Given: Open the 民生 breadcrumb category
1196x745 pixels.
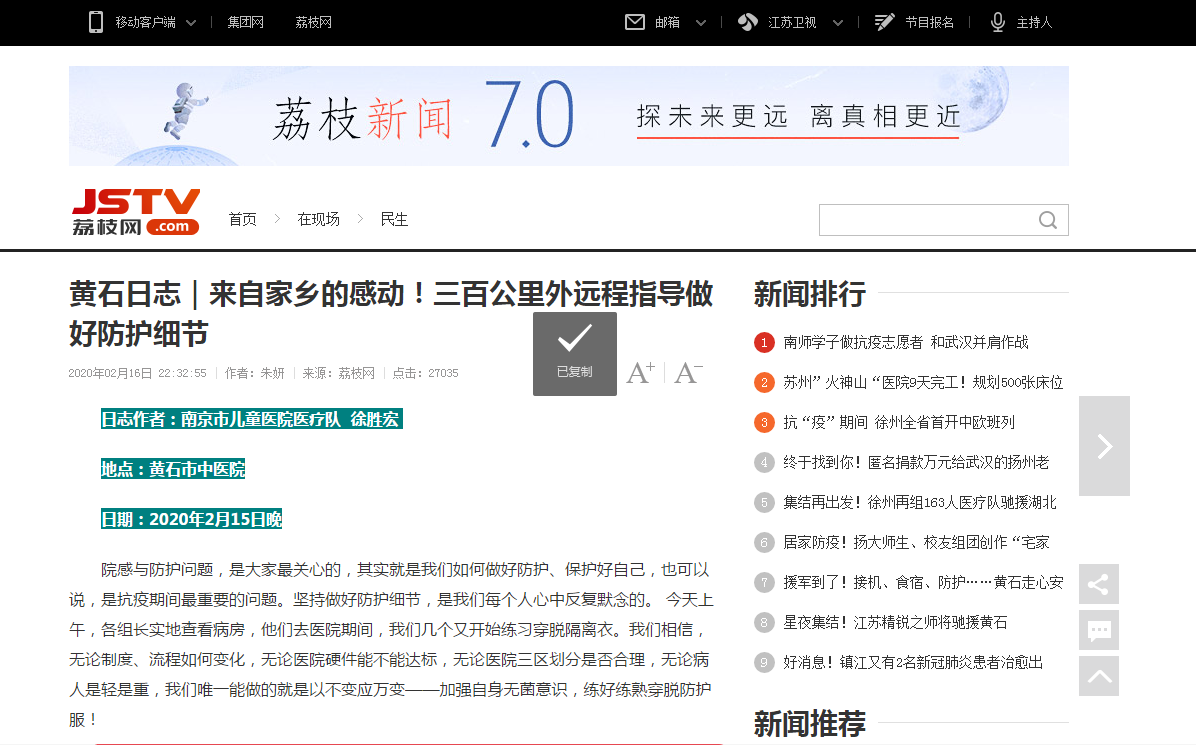Looking at the screenshot, I should pyautogui.click(x=394, y=219).
